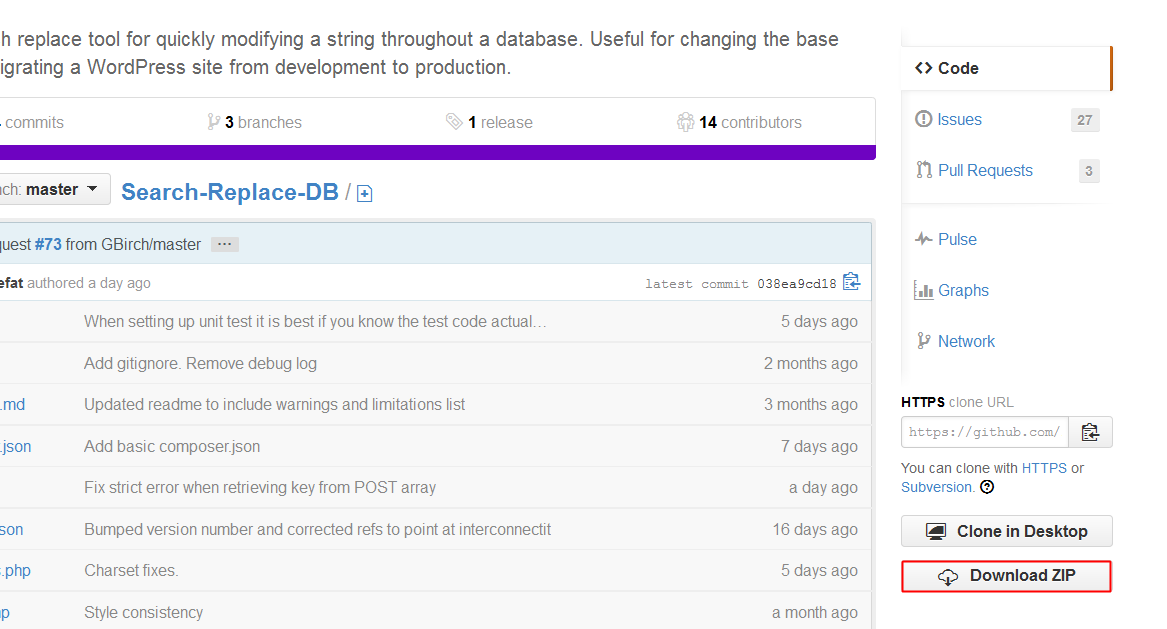This screenshot has height=629, width=1167.
Task: Click the purple language color bar
Action: [437, 152]
